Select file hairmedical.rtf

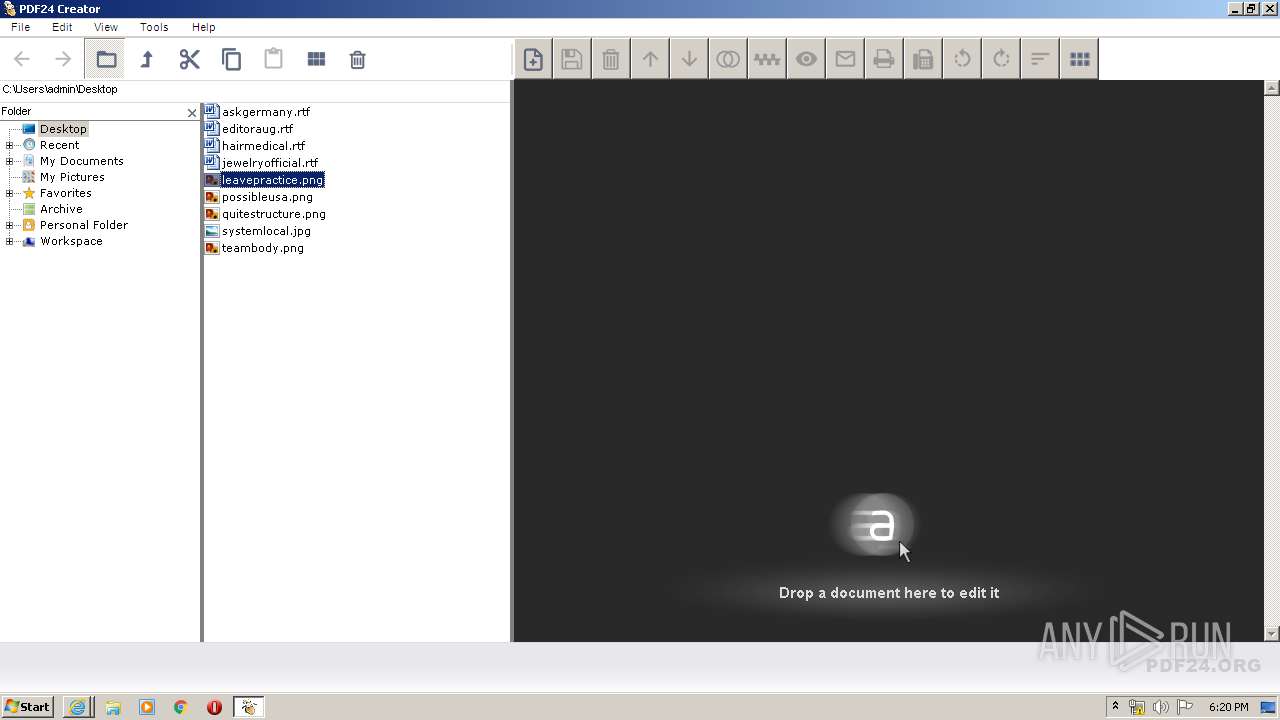click(264, 146)
